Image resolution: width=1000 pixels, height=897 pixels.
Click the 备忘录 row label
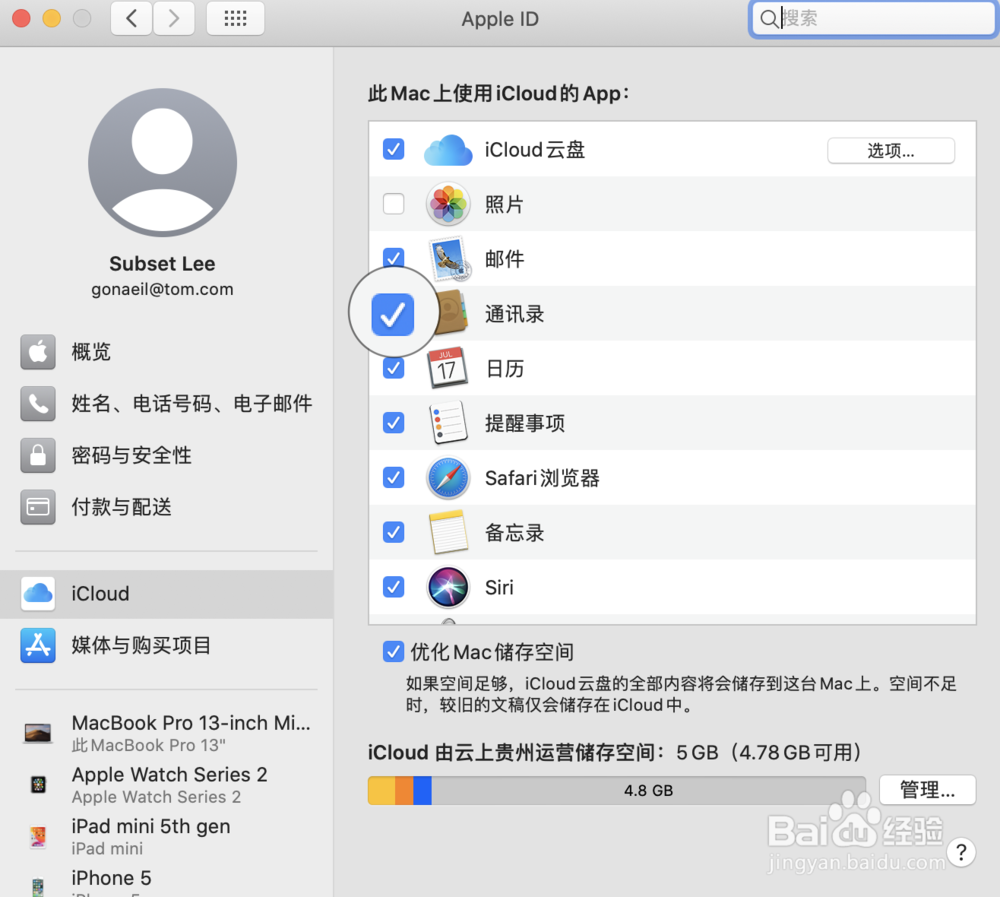[x=514, y=533]
